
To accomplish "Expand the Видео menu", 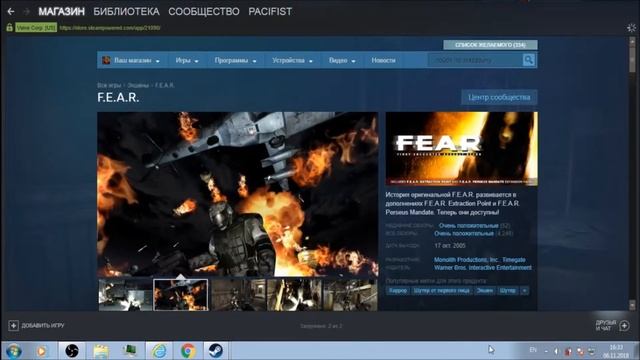I will point(342,60).
